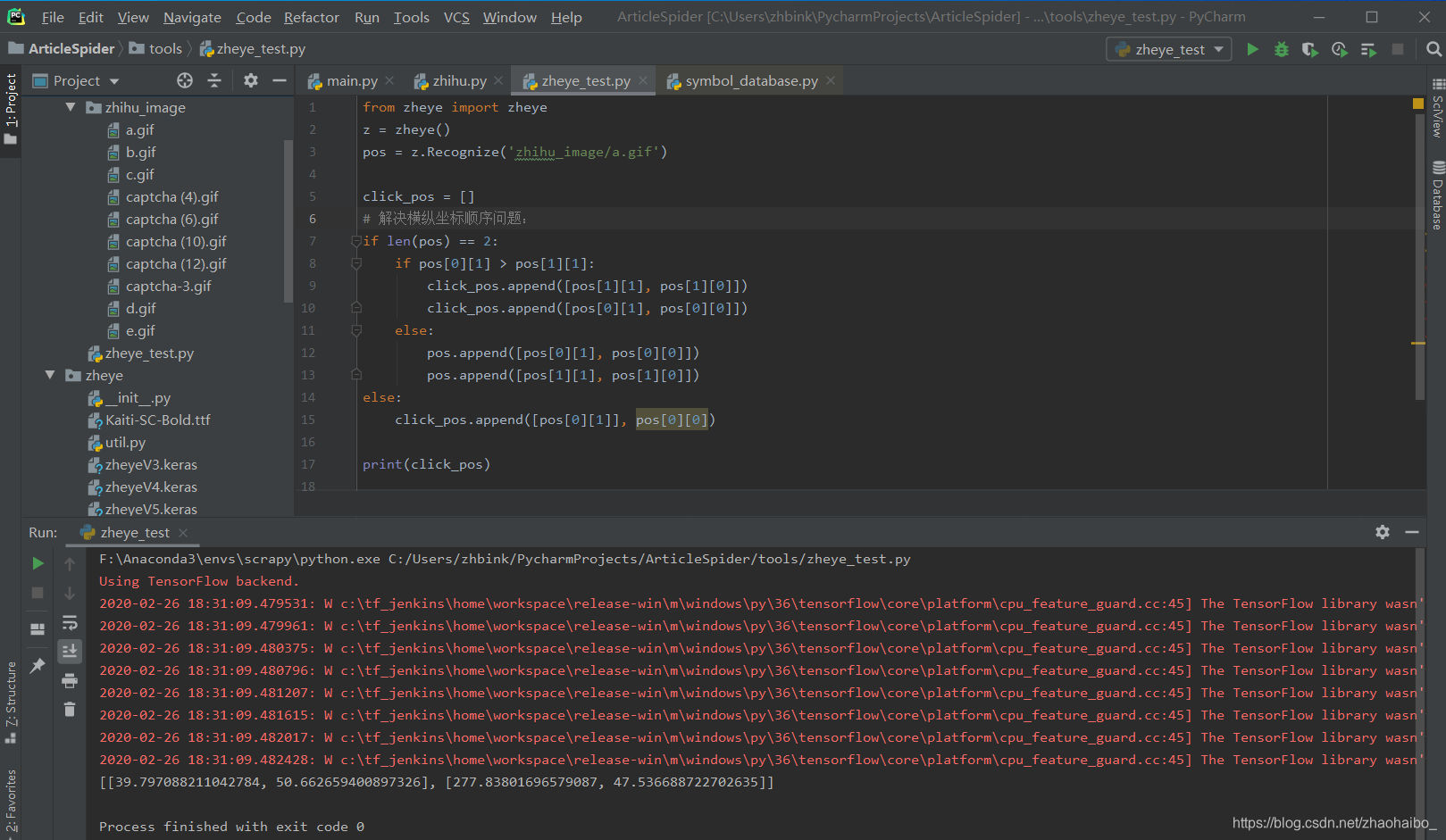Collapse the zheye folder
The image size is (1446, 840).
[x=50, y=375]
